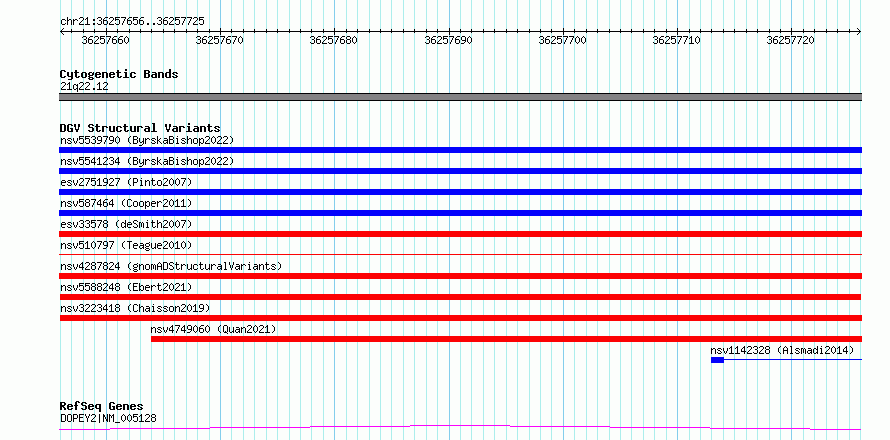
Task: Open variant label nsv5588248 (Ebert2021)
Action: 126,287
